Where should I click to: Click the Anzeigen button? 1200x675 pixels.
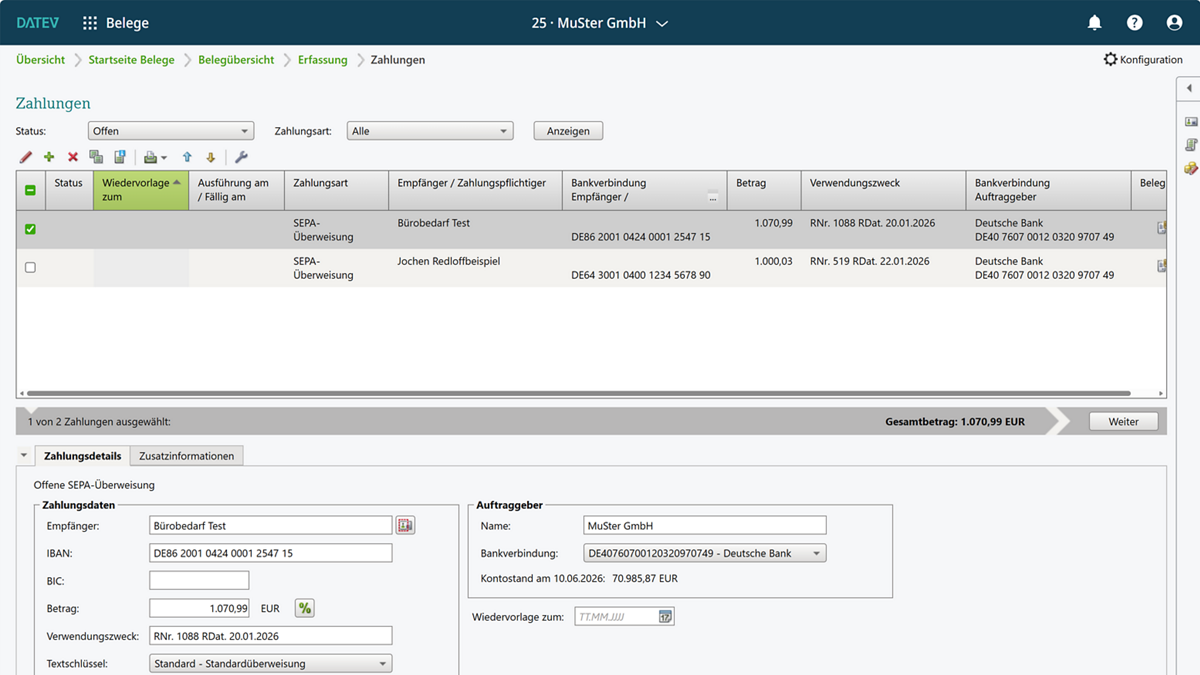click(x=568, y=131)
